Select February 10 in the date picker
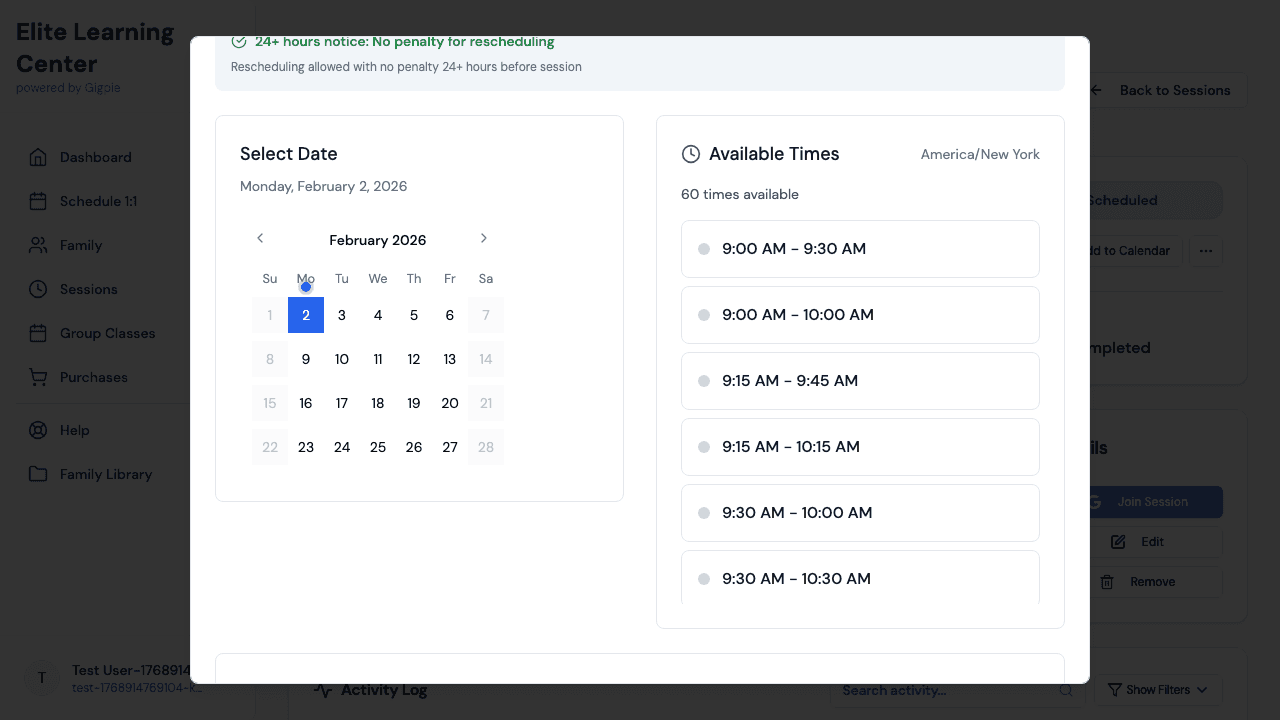1280x720 pixels. tap(342, 359)
